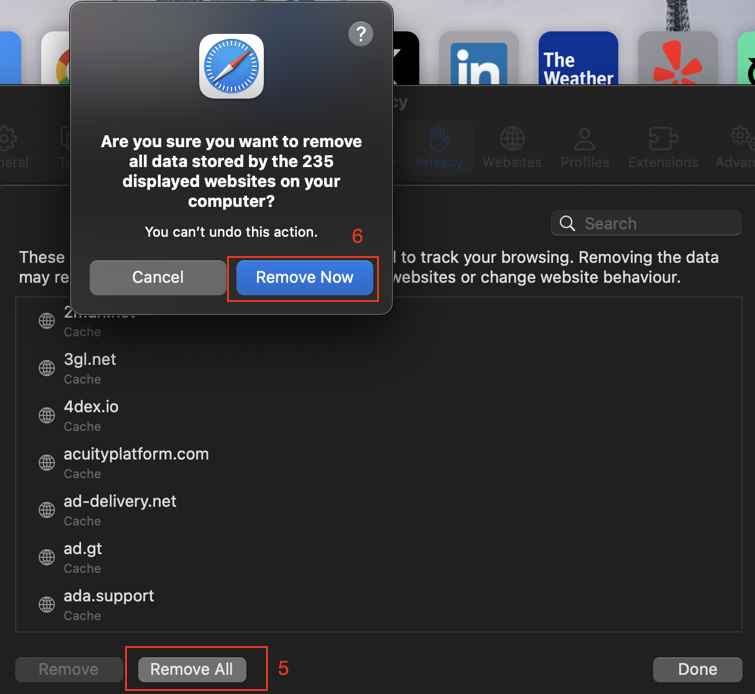Click Cache label under 4dex.io
Image resolution: width=755 pixels, height=694 pixels.
(82, 427)
